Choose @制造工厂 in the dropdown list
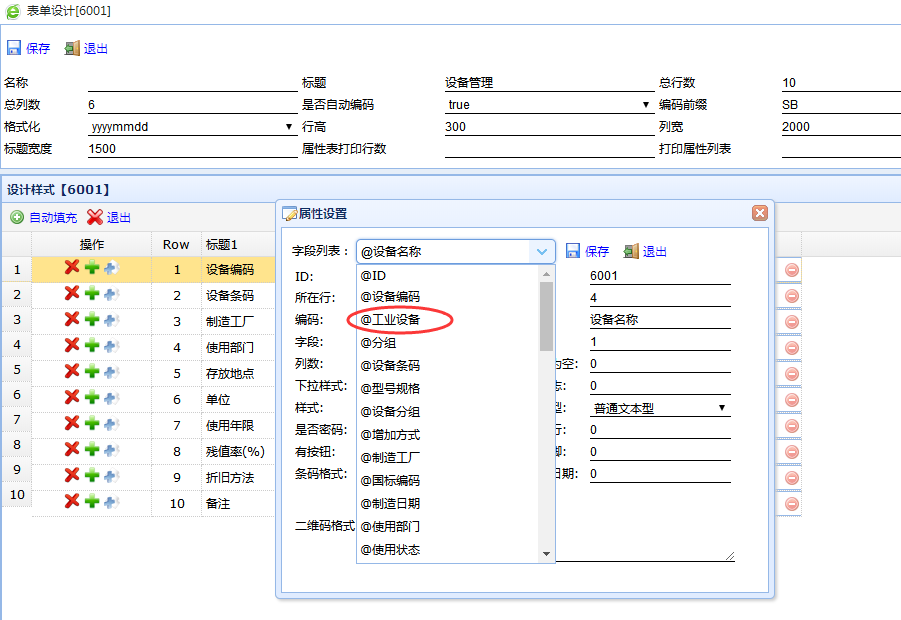This screenshot has height=620, width=901. [x=390, y=457]
